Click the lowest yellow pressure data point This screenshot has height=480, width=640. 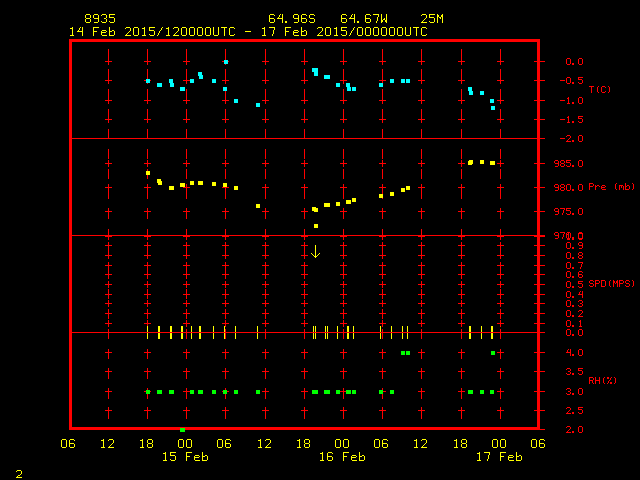click(x=316, y=226)
